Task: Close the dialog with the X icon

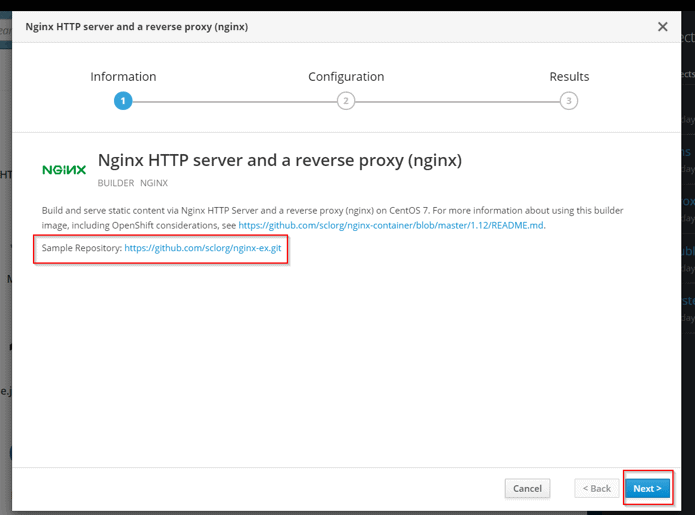Action: 662,27
